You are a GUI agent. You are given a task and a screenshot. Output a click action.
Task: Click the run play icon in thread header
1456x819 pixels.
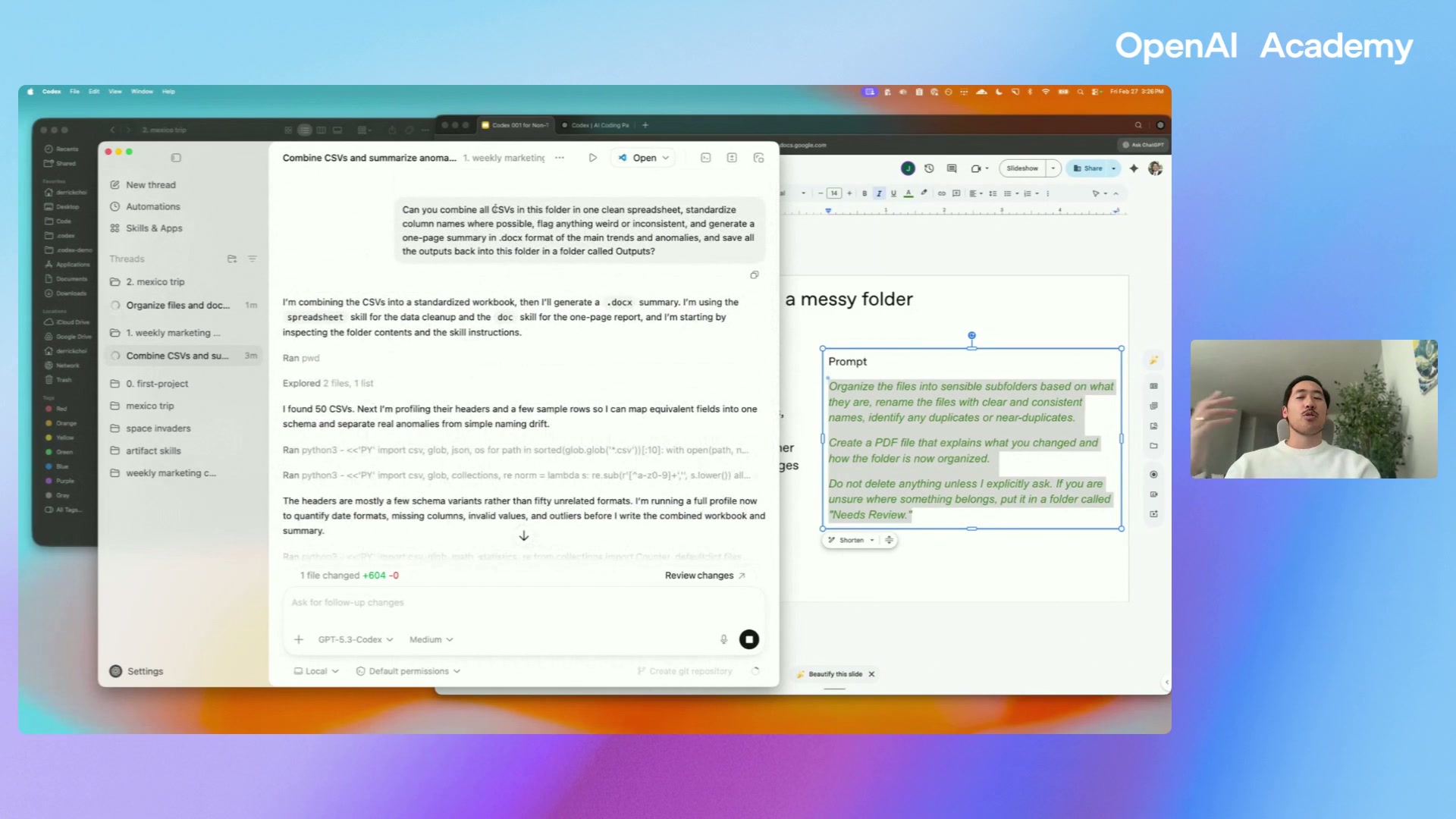coord(592,158)
